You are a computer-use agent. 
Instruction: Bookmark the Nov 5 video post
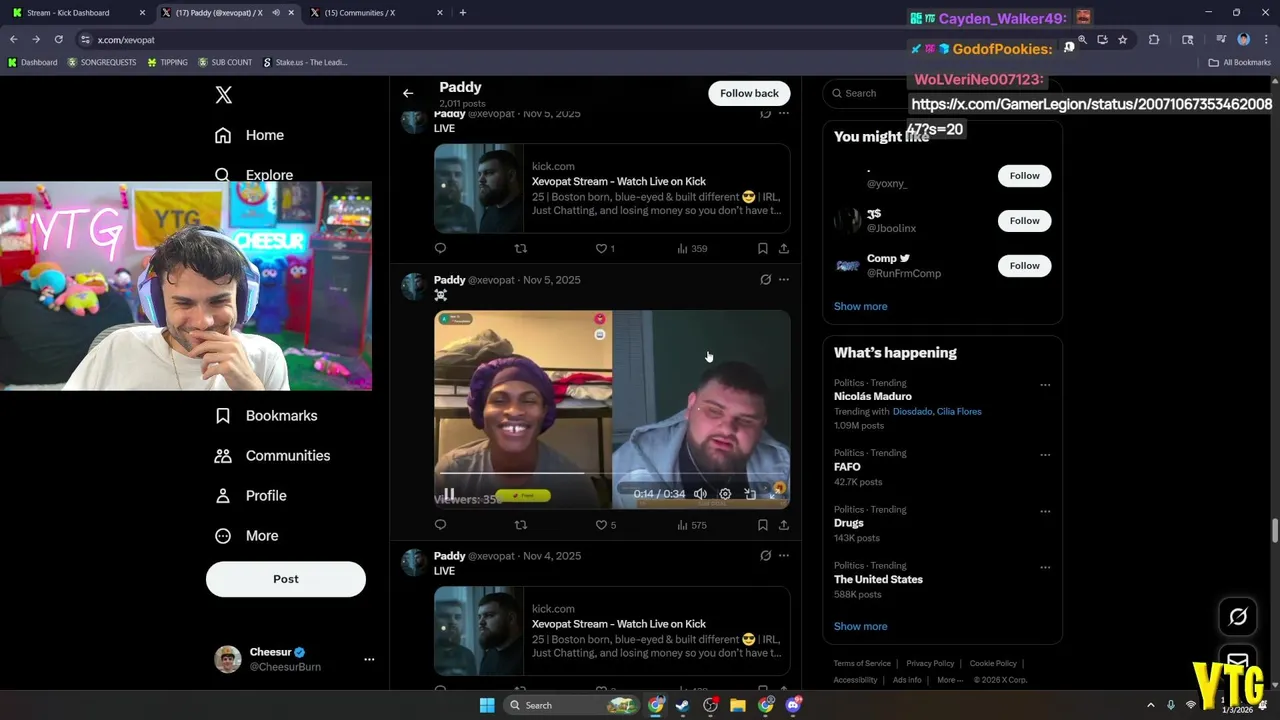tap(762, 525)
